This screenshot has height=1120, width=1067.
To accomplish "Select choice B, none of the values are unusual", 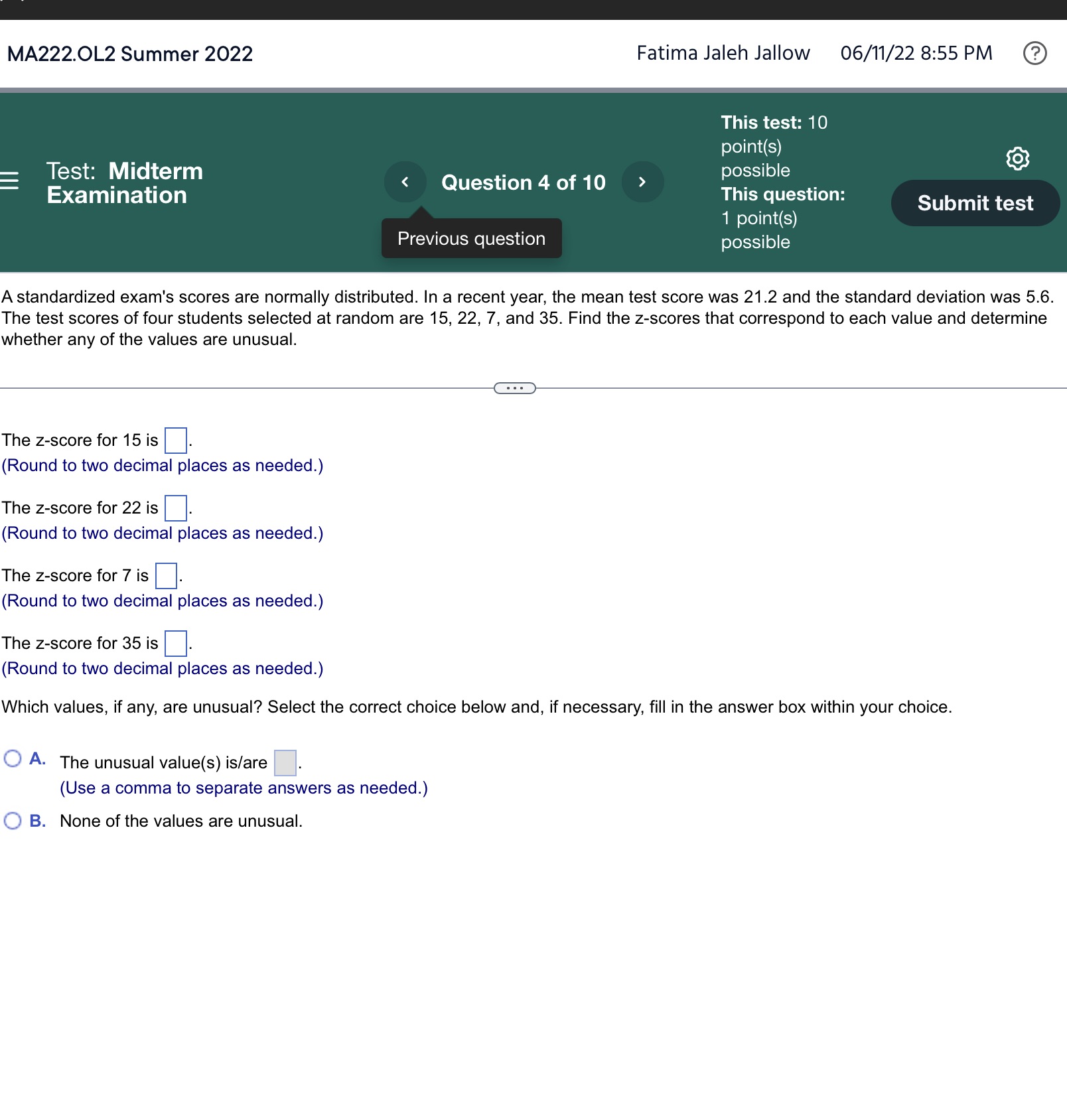I will click(x=12, y=821).
